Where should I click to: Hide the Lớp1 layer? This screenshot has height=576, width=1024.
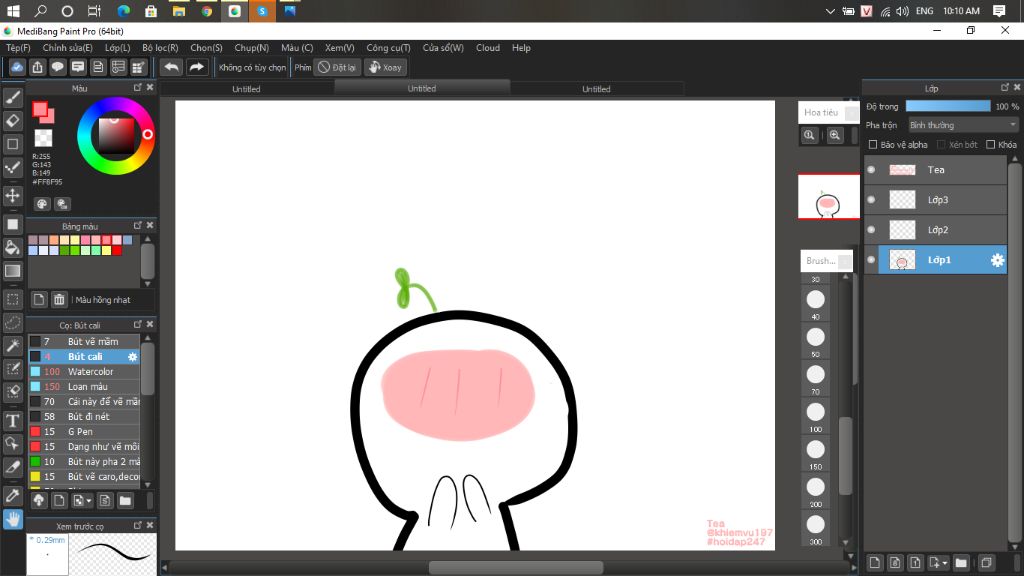871,260
